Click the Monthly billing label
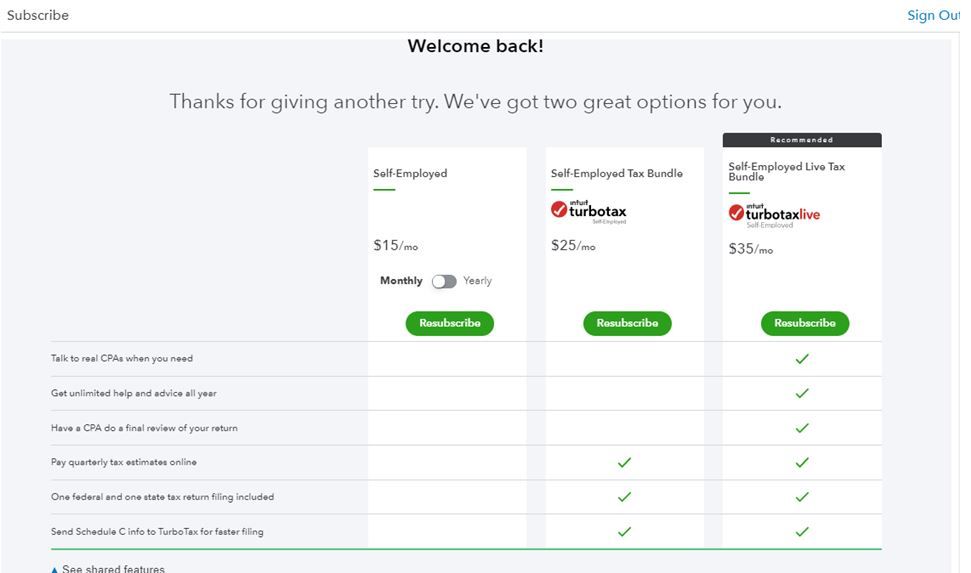The height and width of the screenshot is (573, 971). [401, 281]
